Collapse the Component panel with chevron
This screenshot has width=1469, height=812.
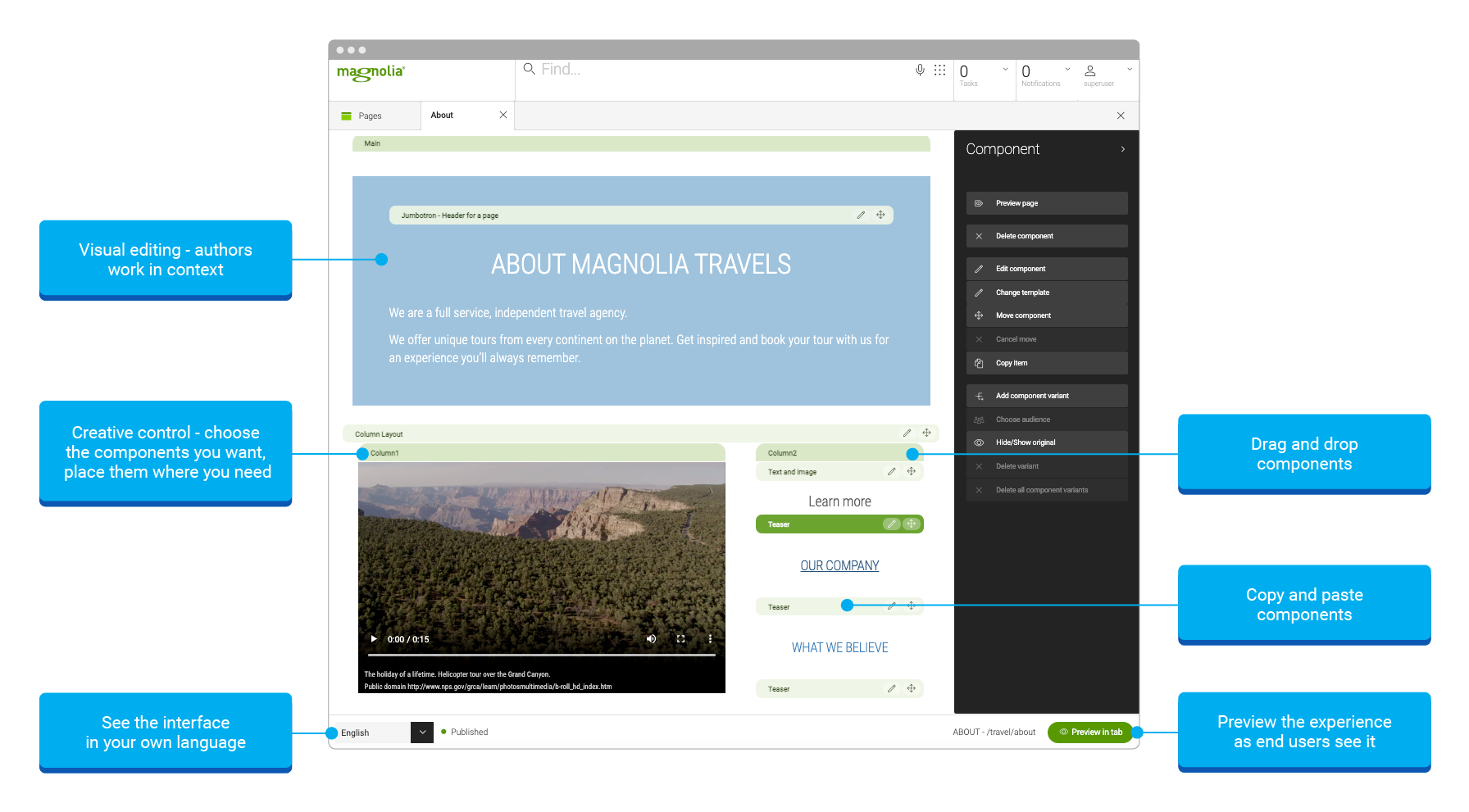(x=1122, y=149)
